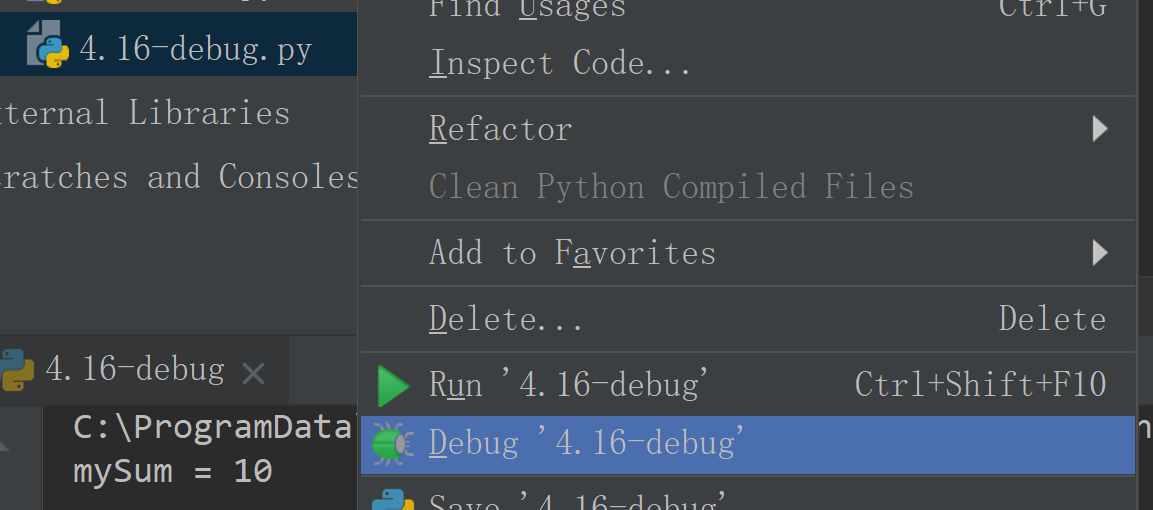Select External Libraries in the project tree
Image resolution: width=1153 pixels, height=510 pixels.
tap(145, 113)
